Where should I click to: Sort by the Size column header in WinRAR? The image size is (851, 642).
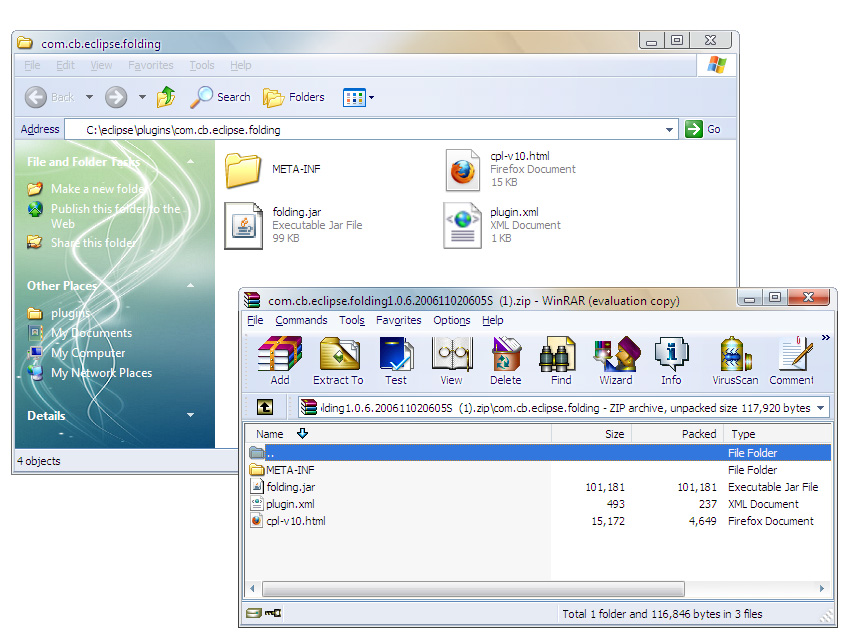592,434
